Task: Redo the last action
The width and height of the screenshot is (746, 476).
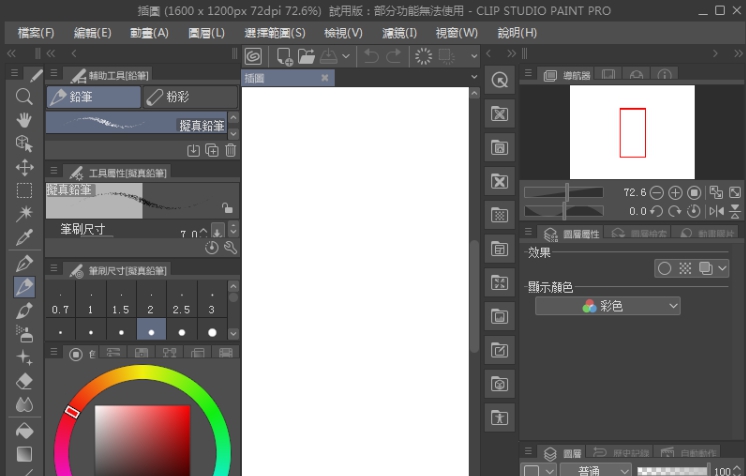Action: [x=393, y=57]
